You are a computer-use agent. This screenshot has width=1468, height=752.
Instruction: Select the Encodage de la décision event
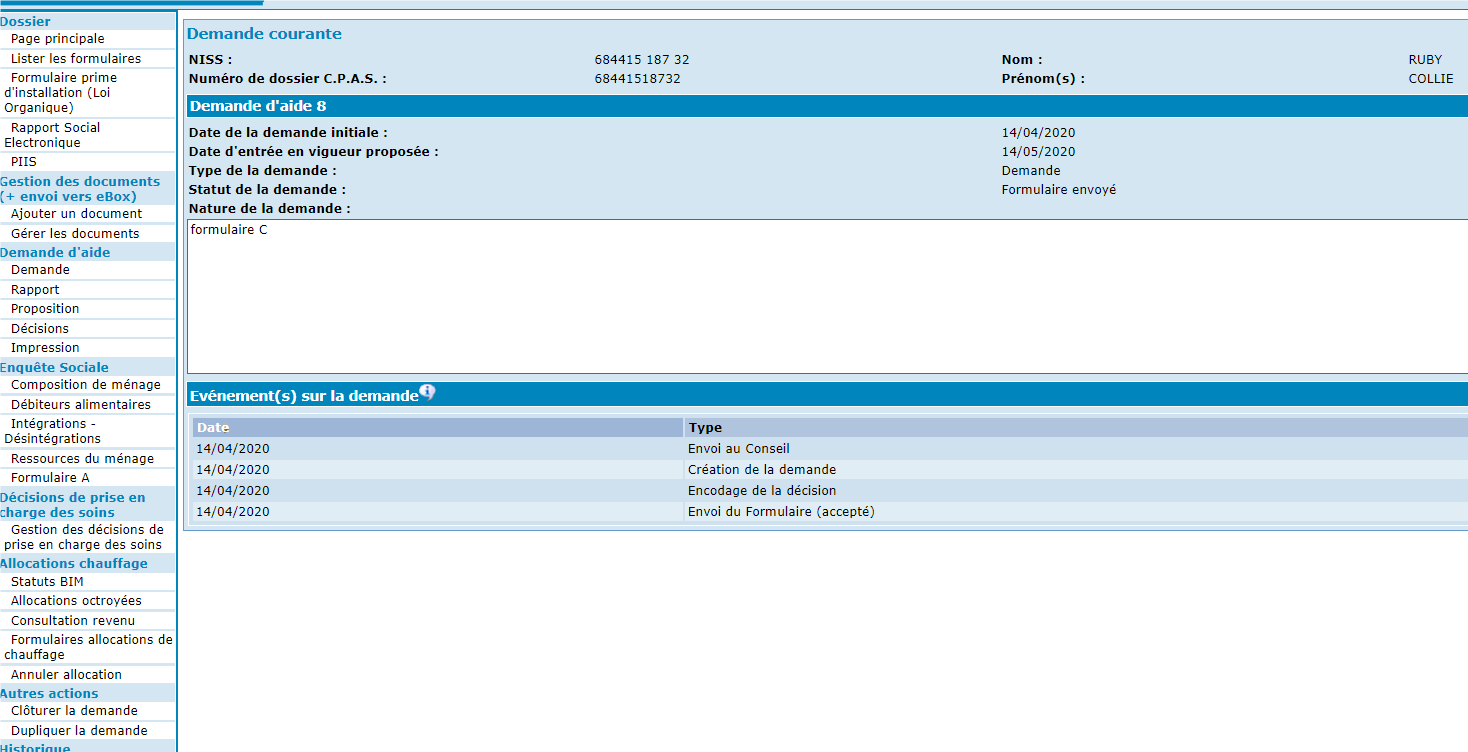point(762,491)
